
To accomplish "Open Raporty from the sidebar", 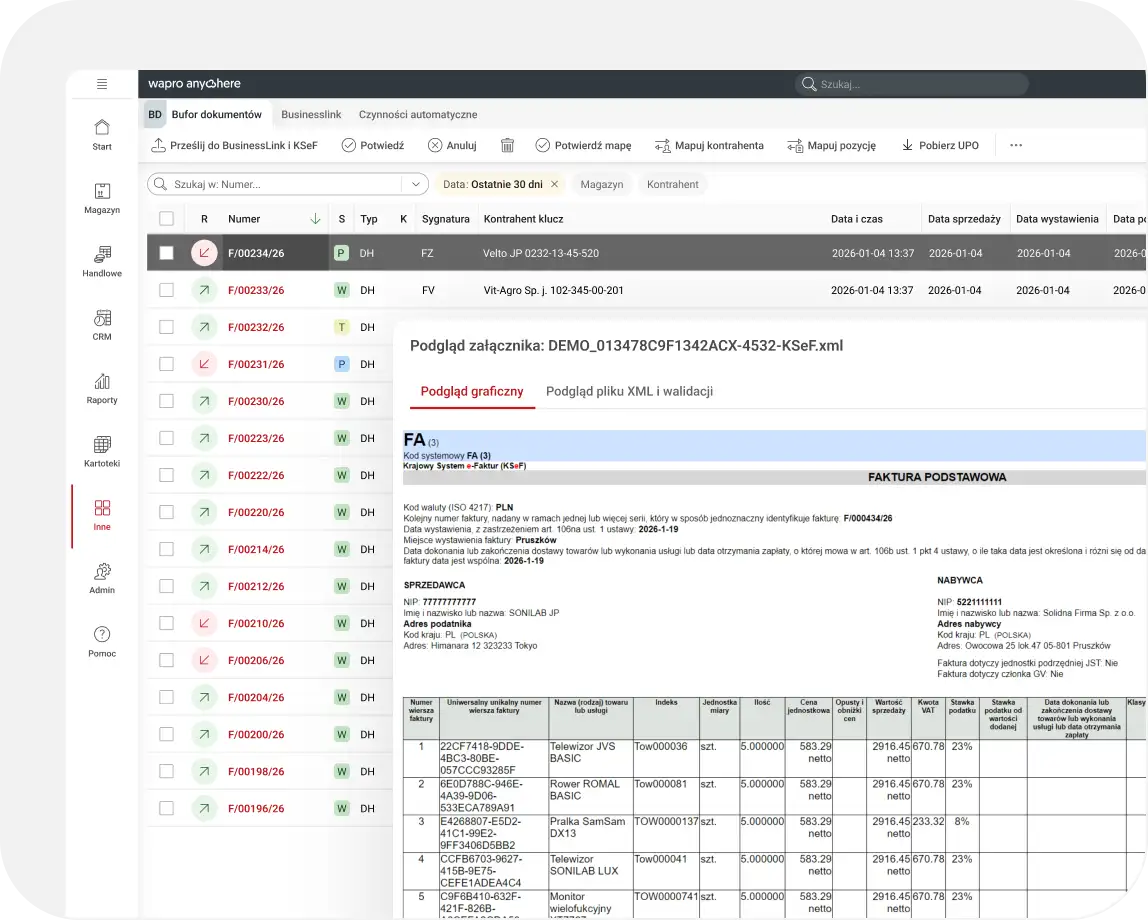I will click(x=102, y=388).
